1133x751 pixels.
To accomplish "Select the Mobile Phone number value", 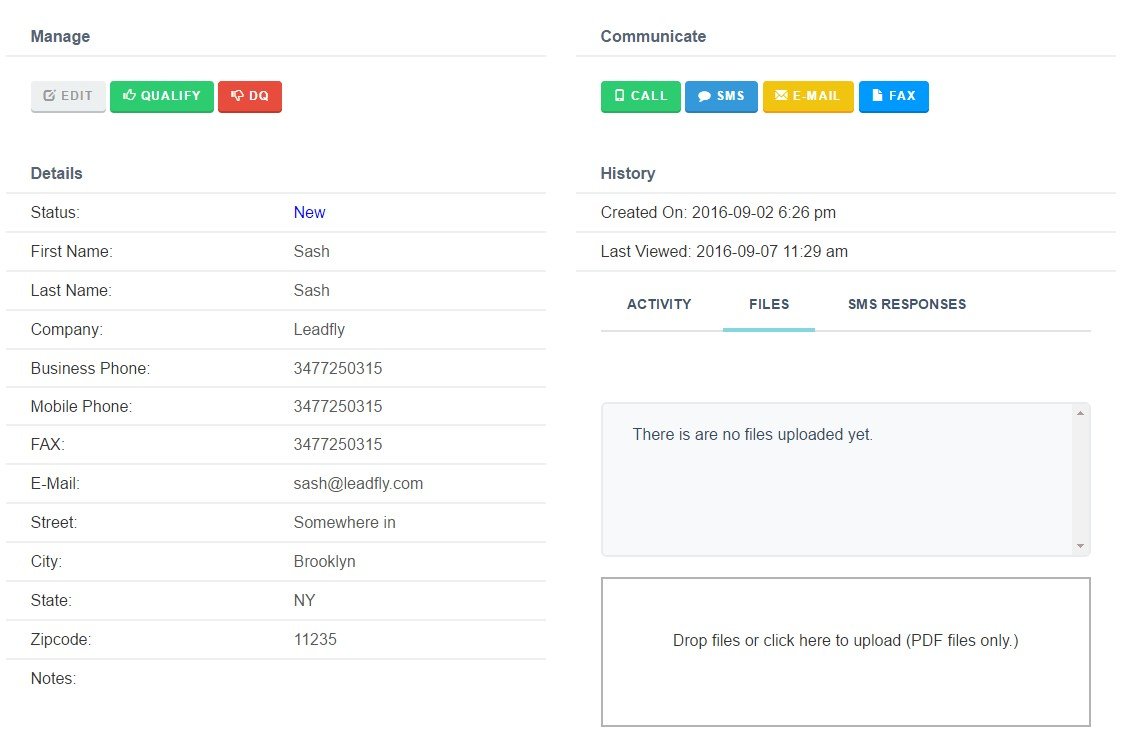I will 337,407.
